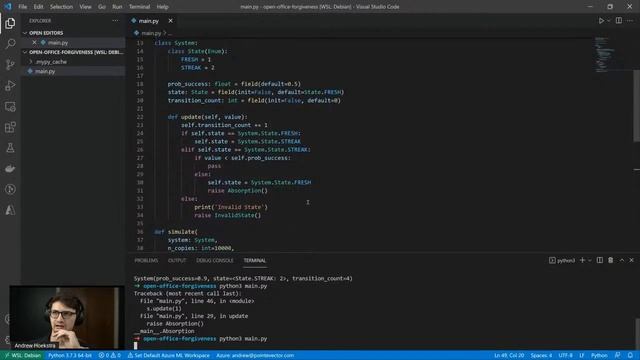Open the Extensions view

pyautogui.click(x=10, y=127)
